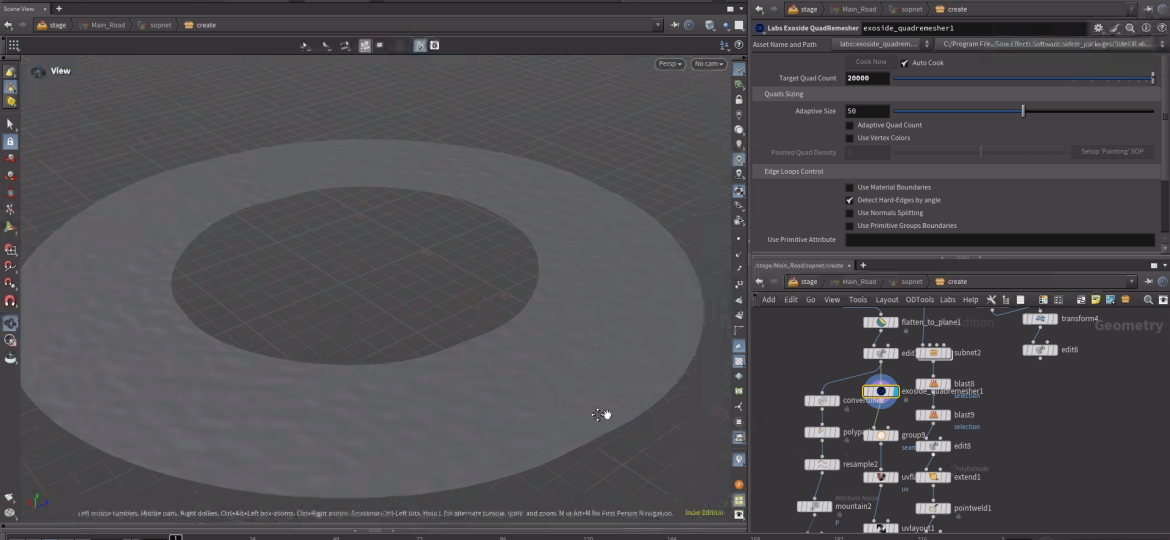Open the ODTools menu in network editor

[919, 300]
